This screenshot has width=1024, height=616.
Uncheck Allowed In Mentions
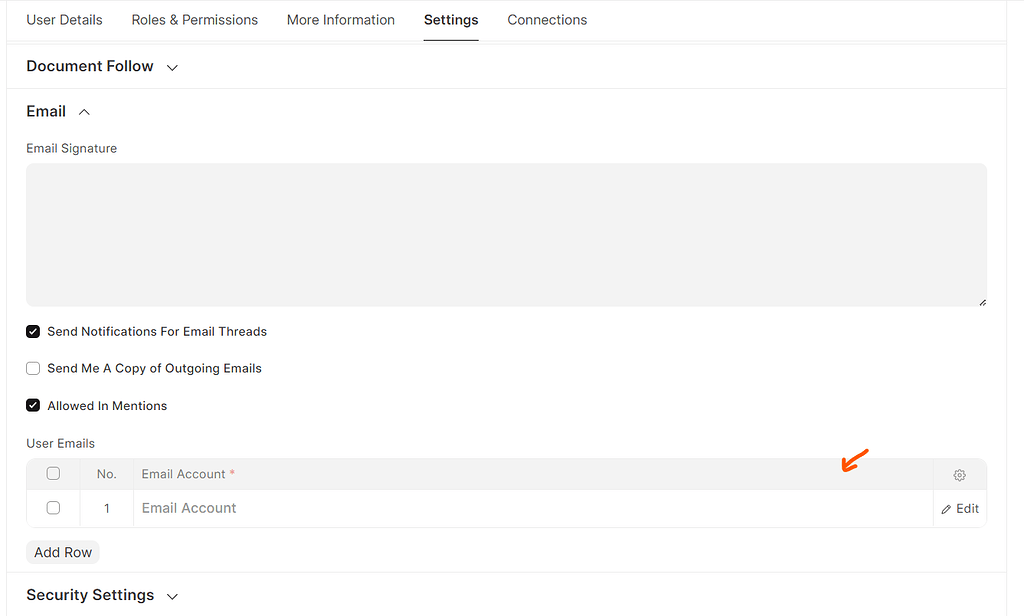(x=33, y=405)
